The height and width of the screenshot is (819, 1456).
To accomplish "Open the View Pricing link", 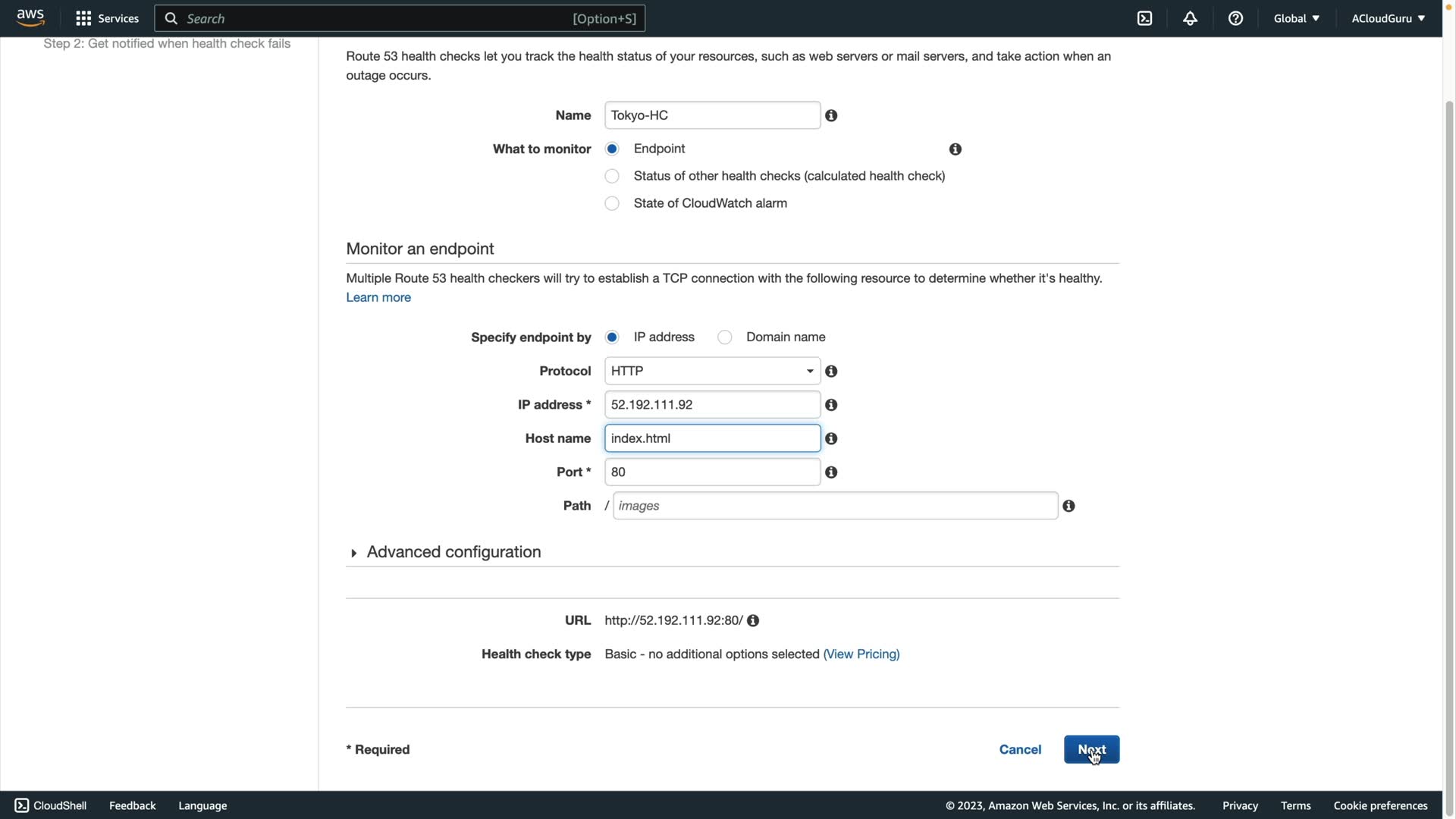I will [861, 654].
